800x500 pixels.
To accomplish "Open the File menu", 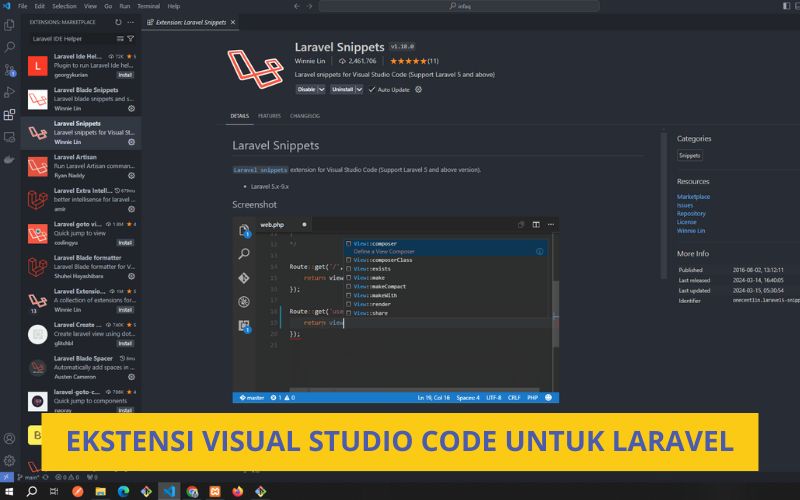I will (x=22, y=6).
